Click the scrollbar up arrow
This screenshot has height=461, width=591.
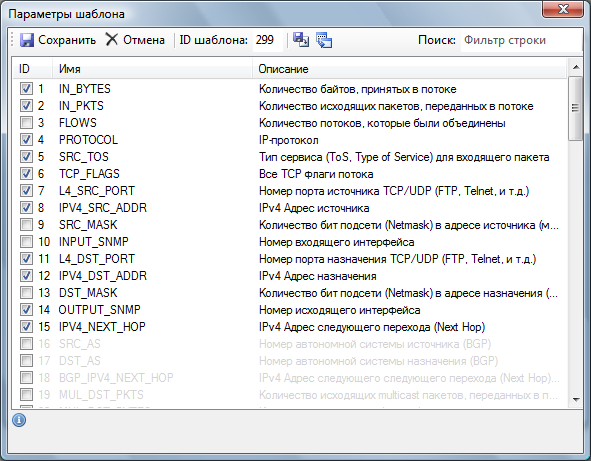click(x=576, y=67)
